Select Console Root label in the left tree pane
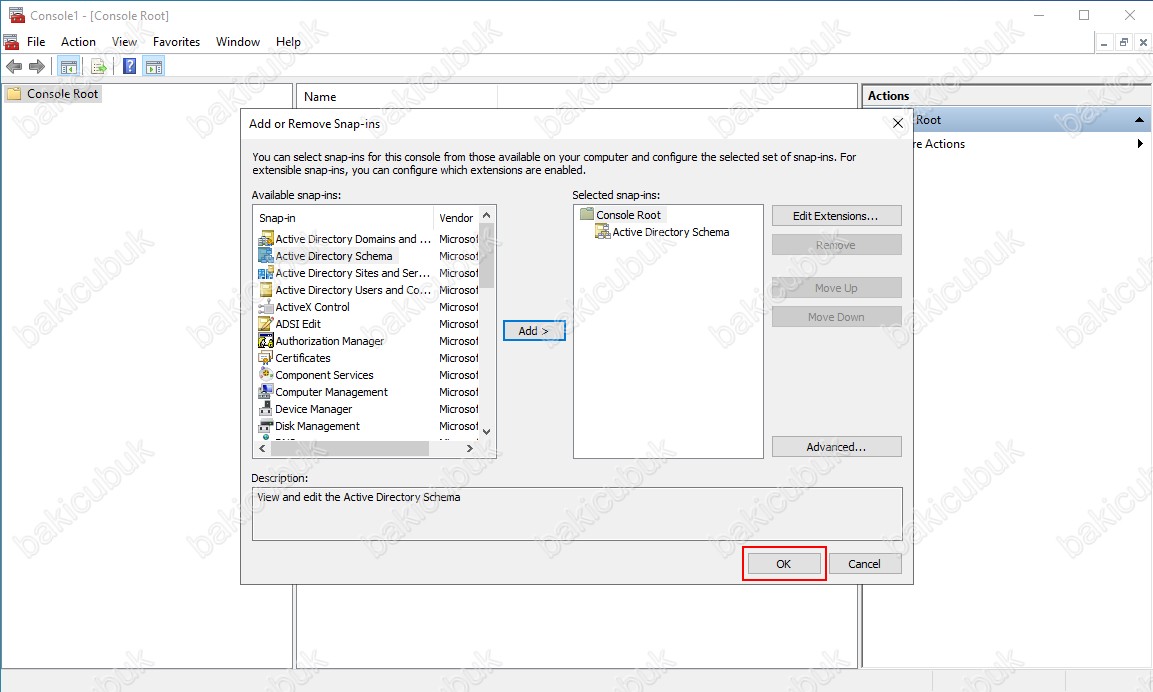The width and height of the screenshot is (1153, 692). (63, 93)
